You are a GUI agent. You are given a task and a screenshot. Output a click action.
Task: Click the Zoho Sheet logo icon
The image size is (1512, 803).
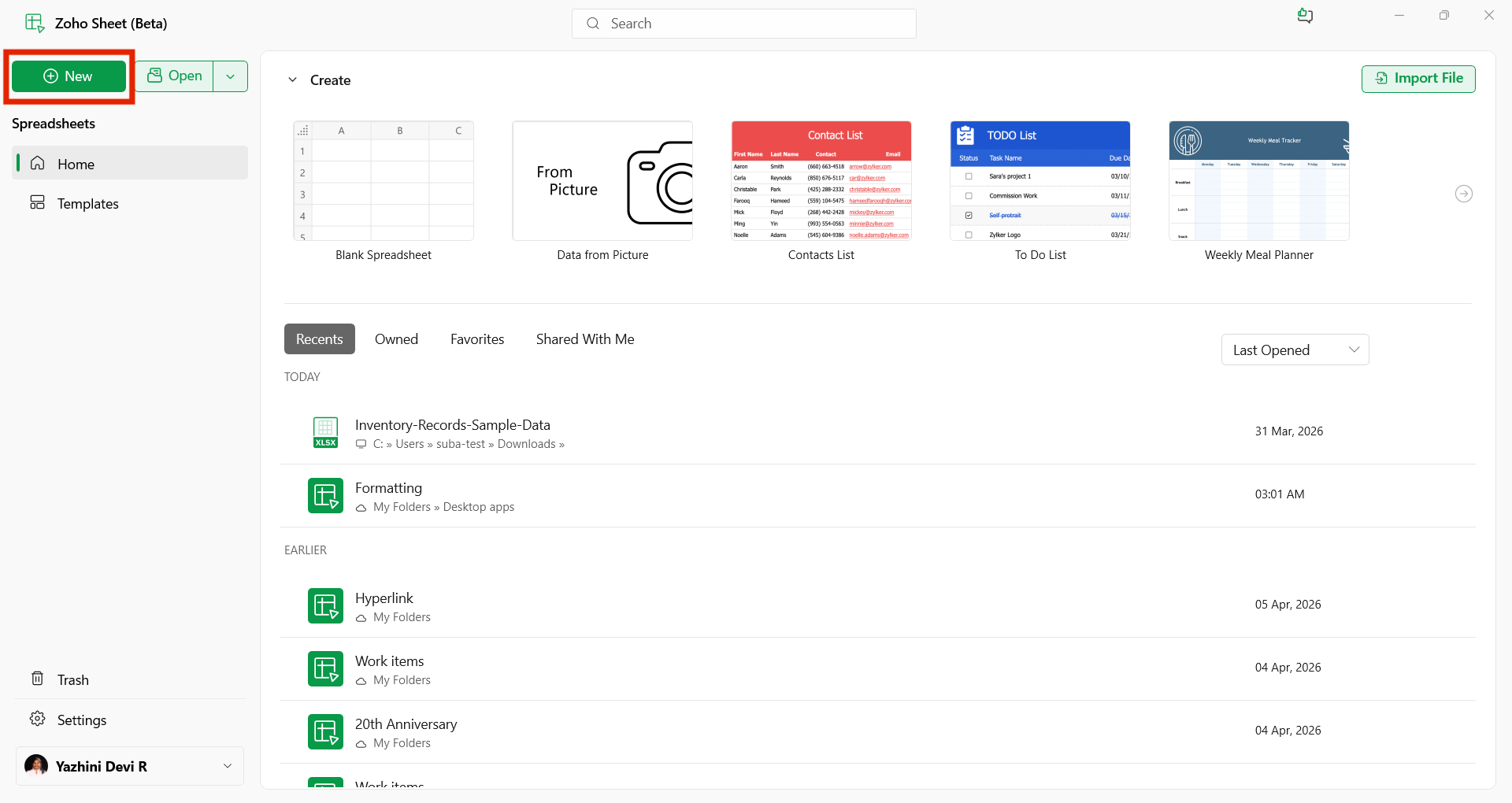(35, 24)
